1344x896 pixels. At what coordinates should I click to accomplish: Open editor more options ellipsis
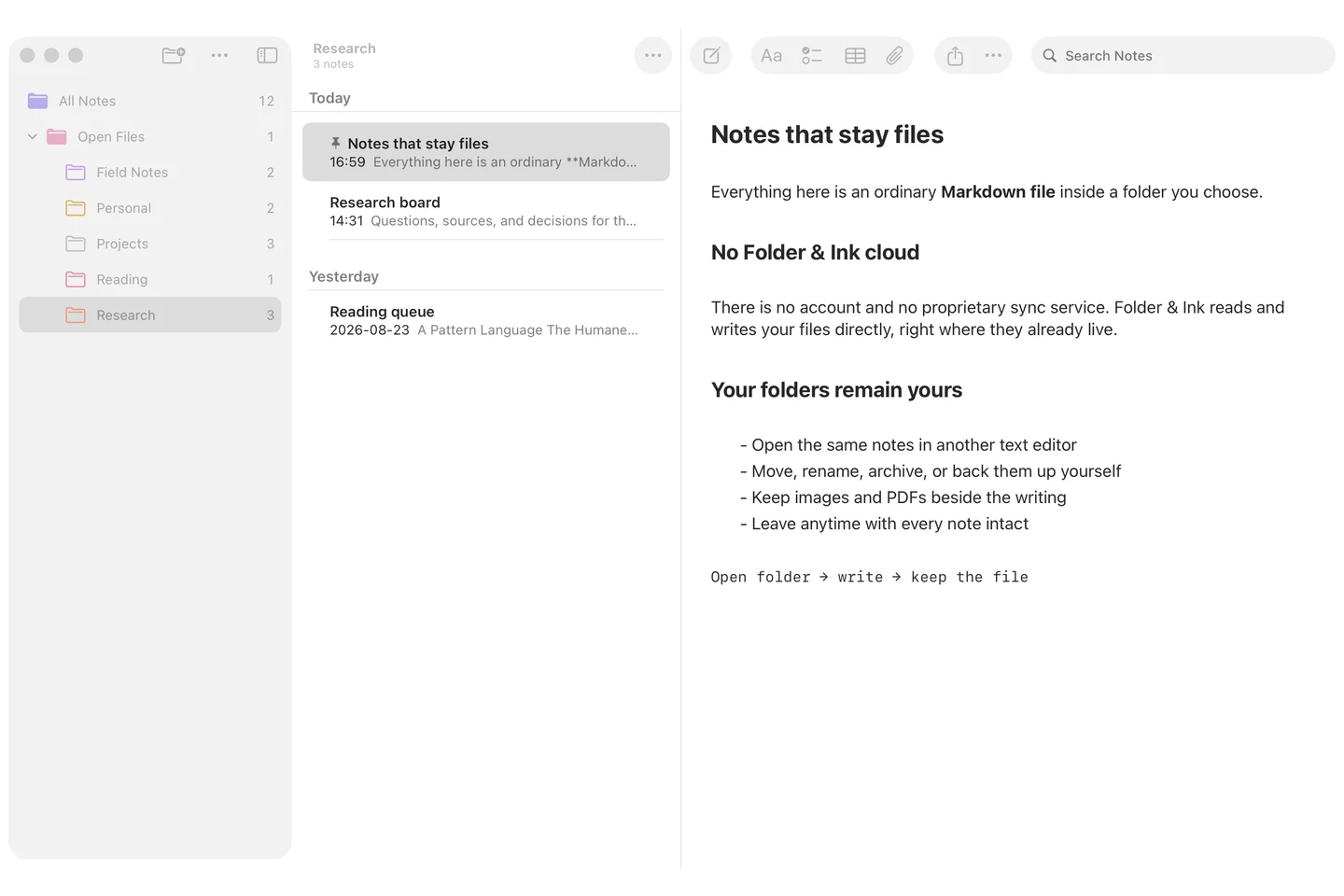[993, 55]
